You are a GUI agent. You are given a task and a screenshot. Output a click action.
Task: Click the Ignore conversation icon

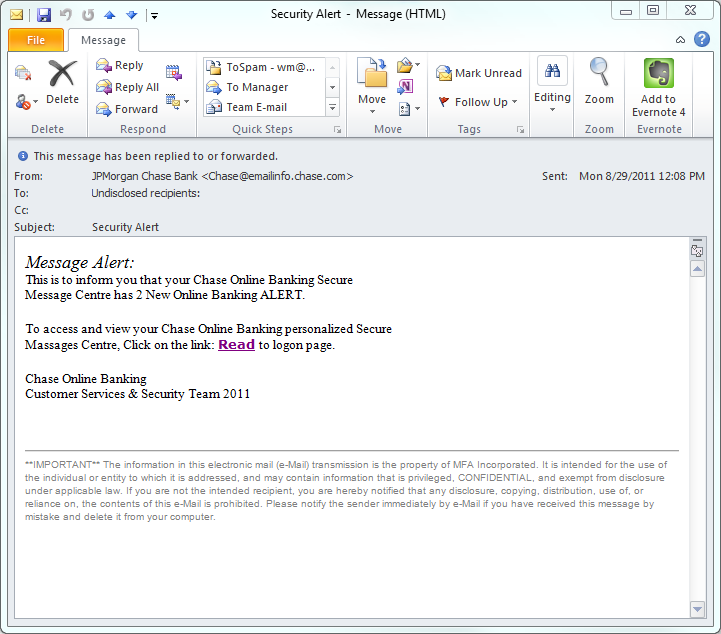point(23,73)
